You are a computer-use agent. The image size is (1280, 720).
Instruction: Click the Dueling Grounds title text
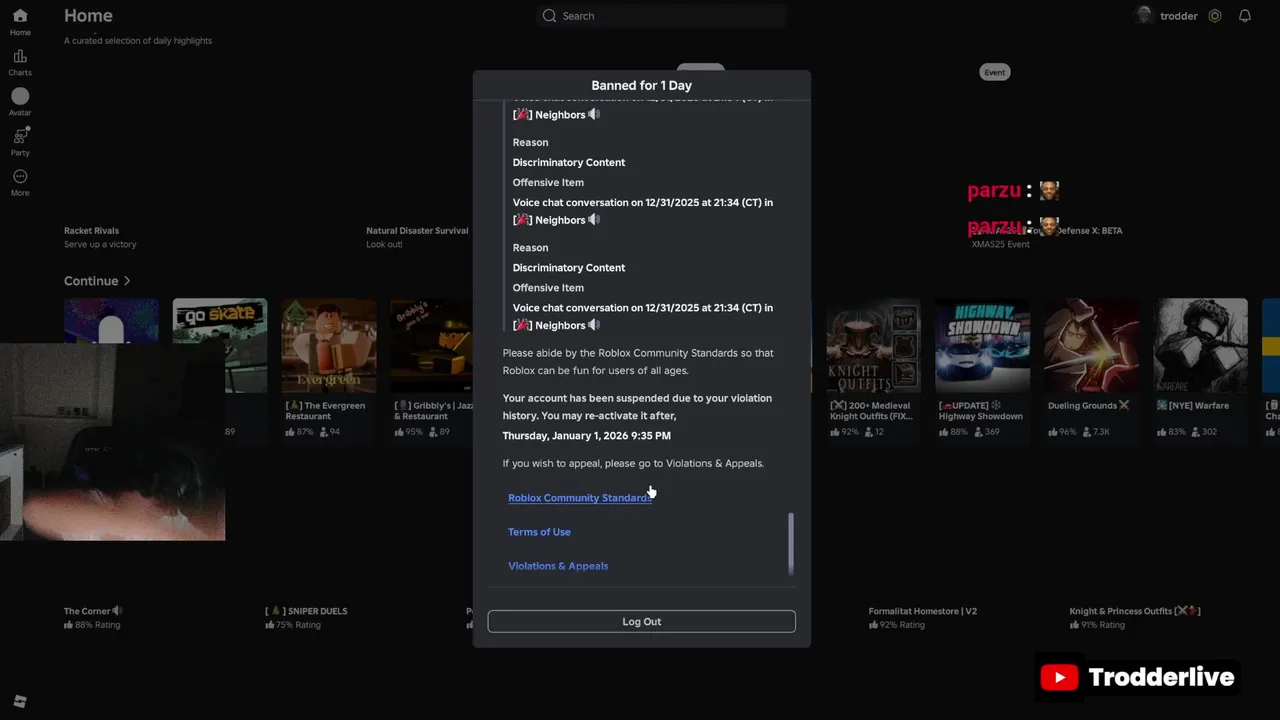tap(1088, 406)
